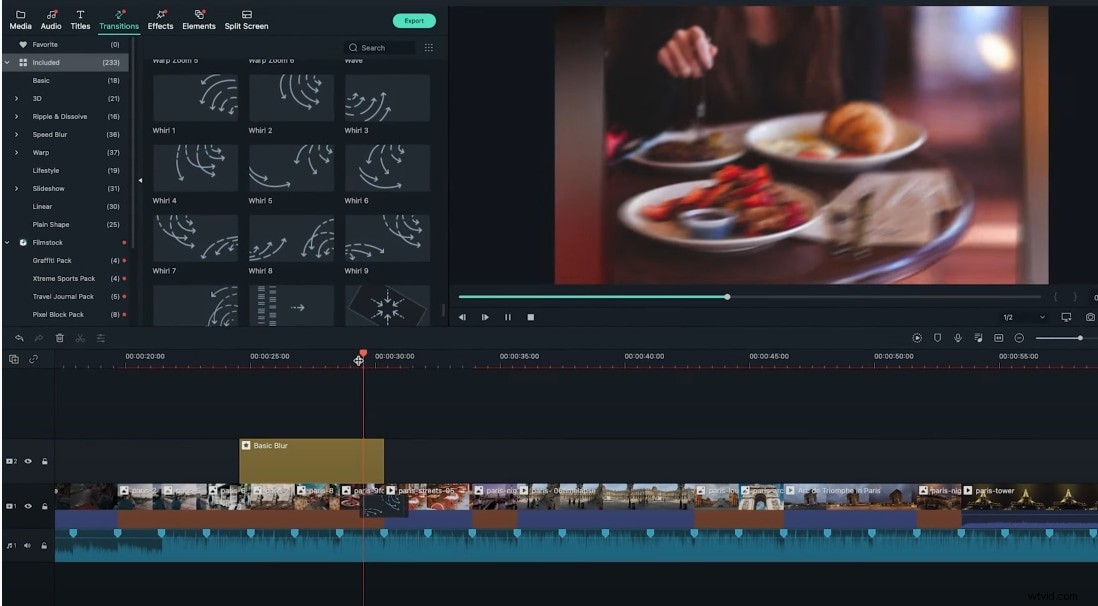Viewport: 1098px width, 606px height.
Task: Click the Export button
Action: click(x=414, y=20)
